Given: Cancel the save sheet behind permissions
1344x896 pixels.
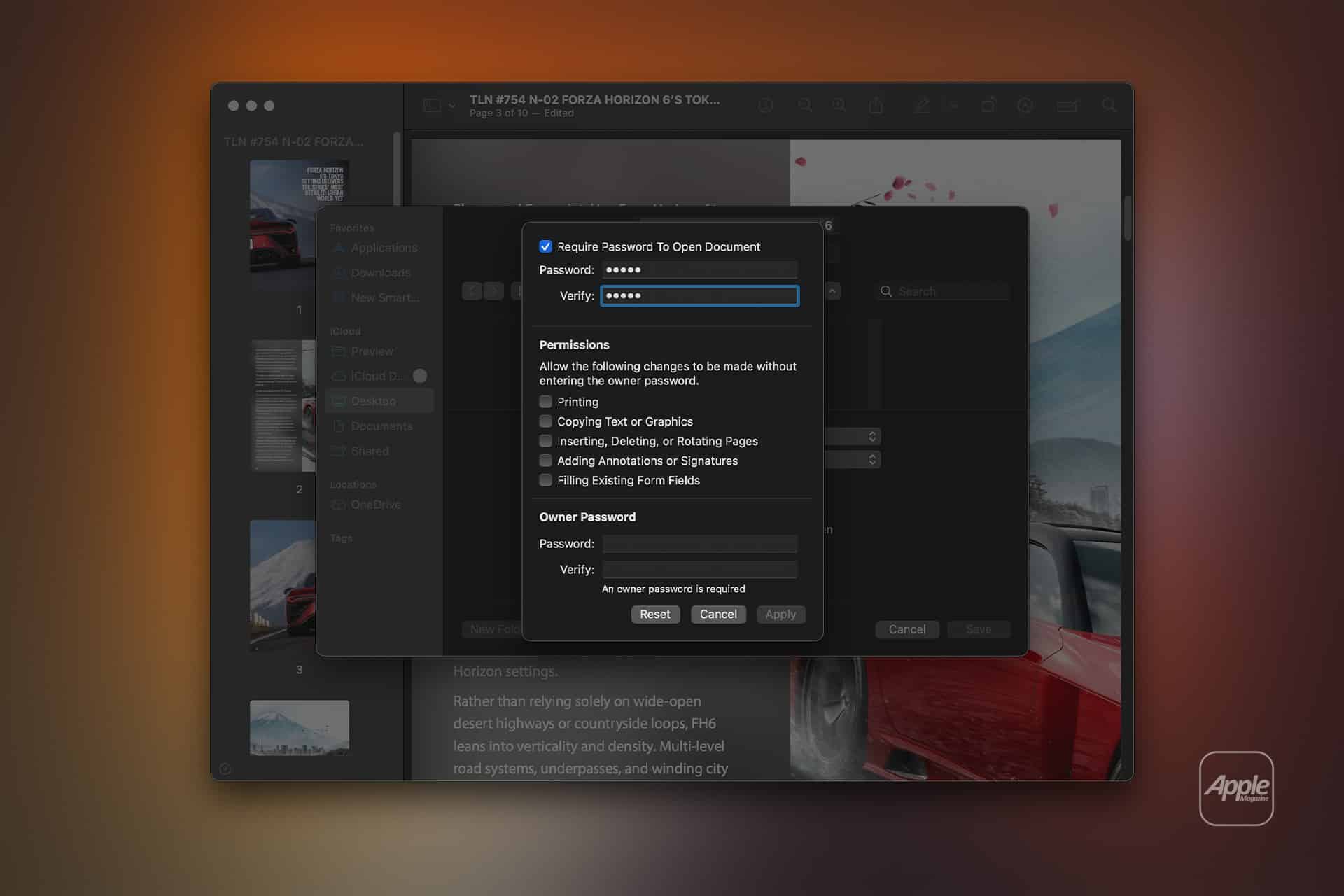Looking at the screenshot, I should coord(907,629).
